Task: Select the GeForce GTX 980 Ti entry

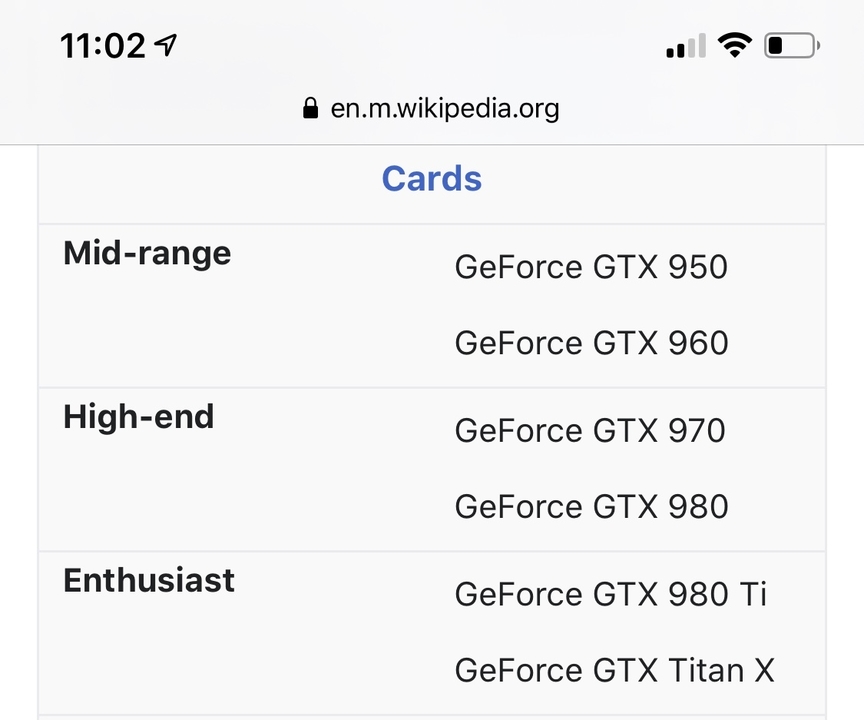Action: (611, 594)
